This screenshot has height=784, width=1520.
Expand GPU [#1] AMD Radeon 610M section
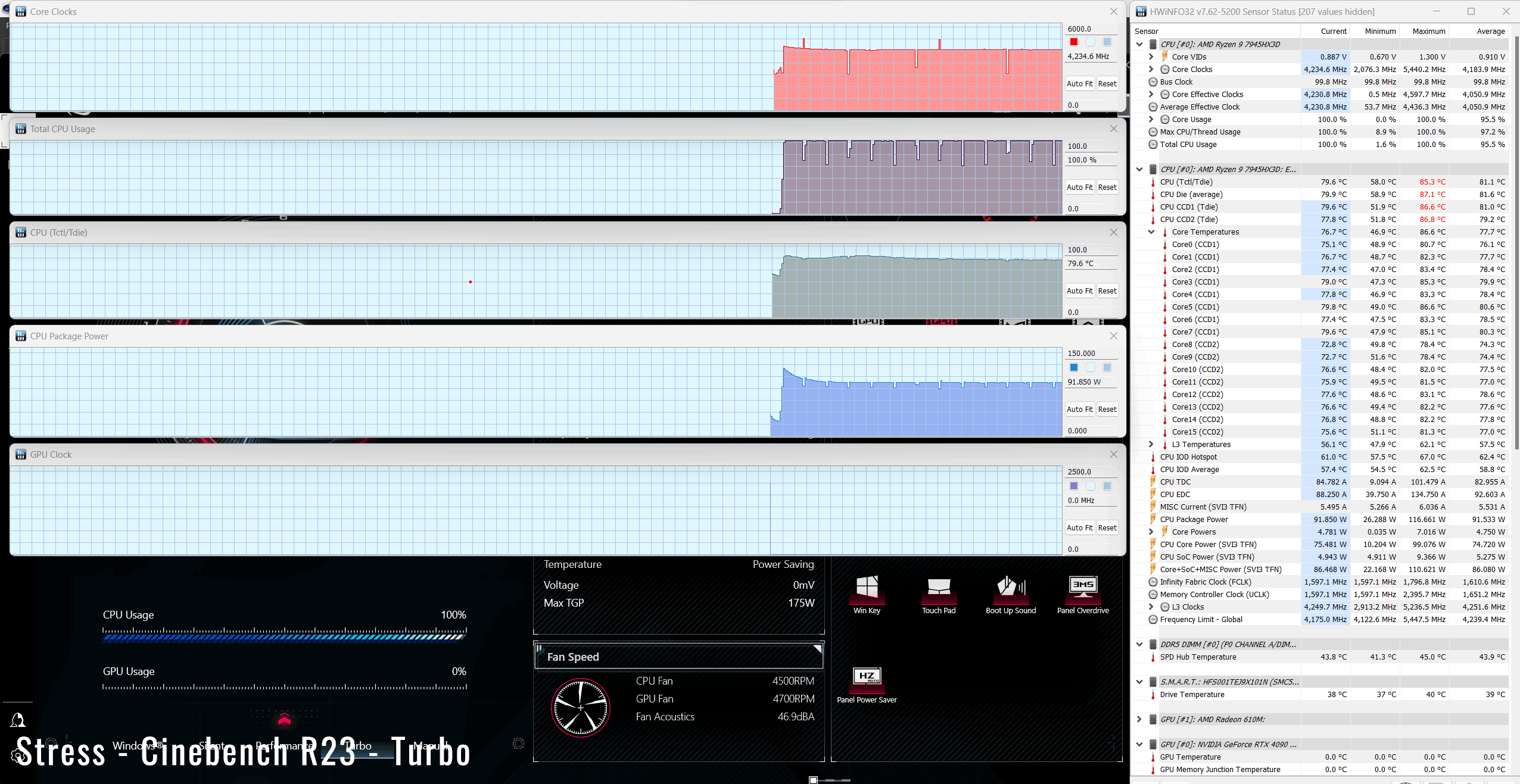(1139, 719)
